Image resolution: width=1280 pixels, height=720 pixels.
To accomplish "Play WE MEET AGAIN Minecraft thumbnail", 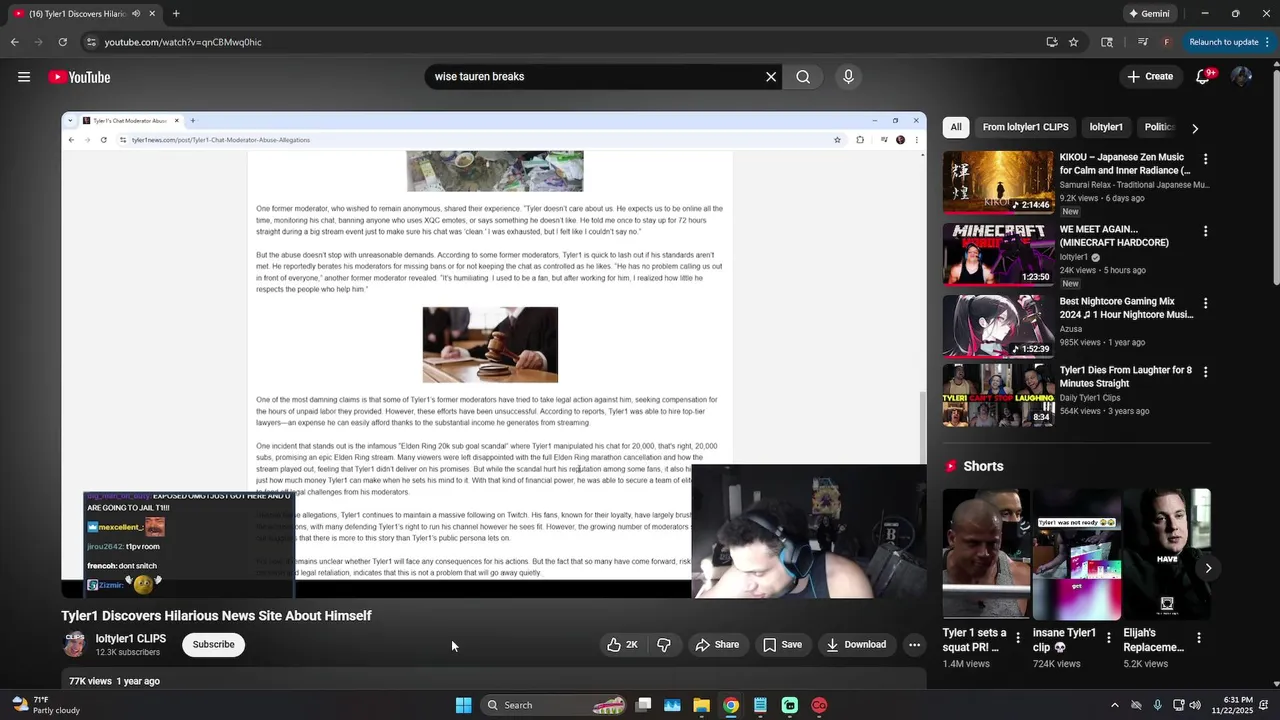I will point(998,254).
